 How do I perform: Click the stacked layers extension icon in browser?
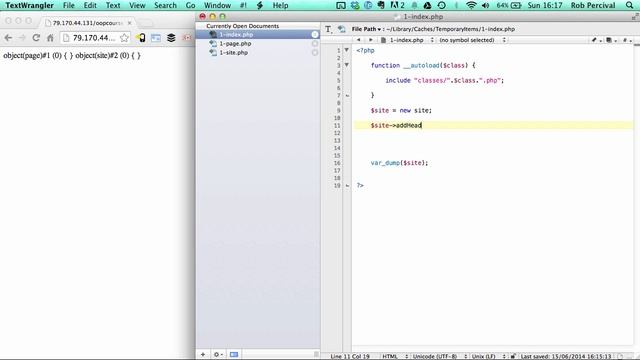coord(171,38)
